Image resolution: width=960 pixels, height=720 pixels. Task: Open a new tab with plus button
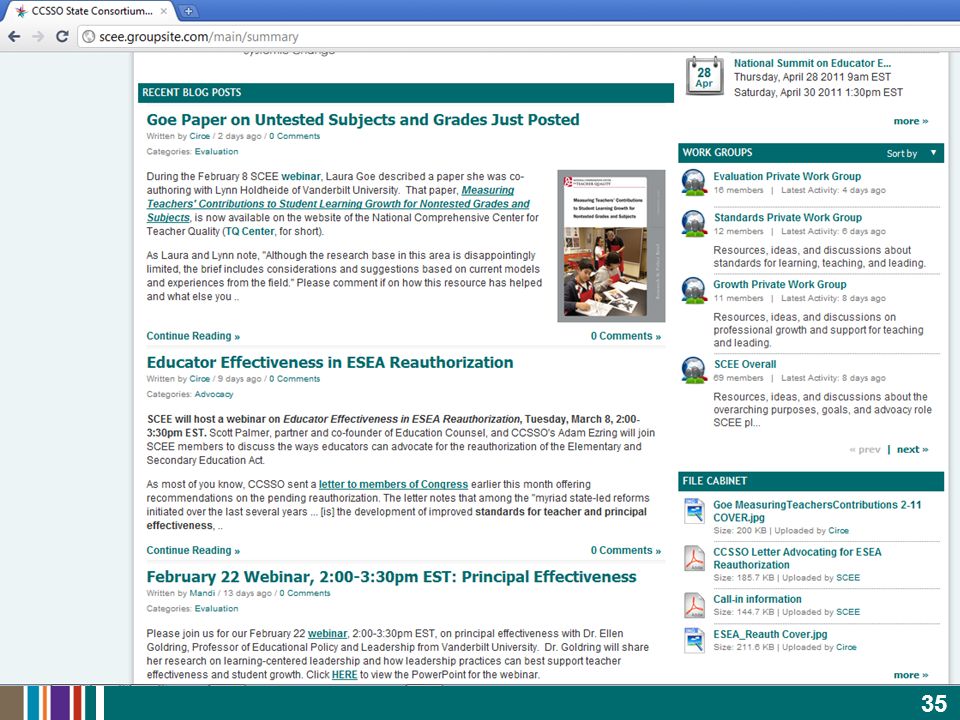tap(189, 11)
